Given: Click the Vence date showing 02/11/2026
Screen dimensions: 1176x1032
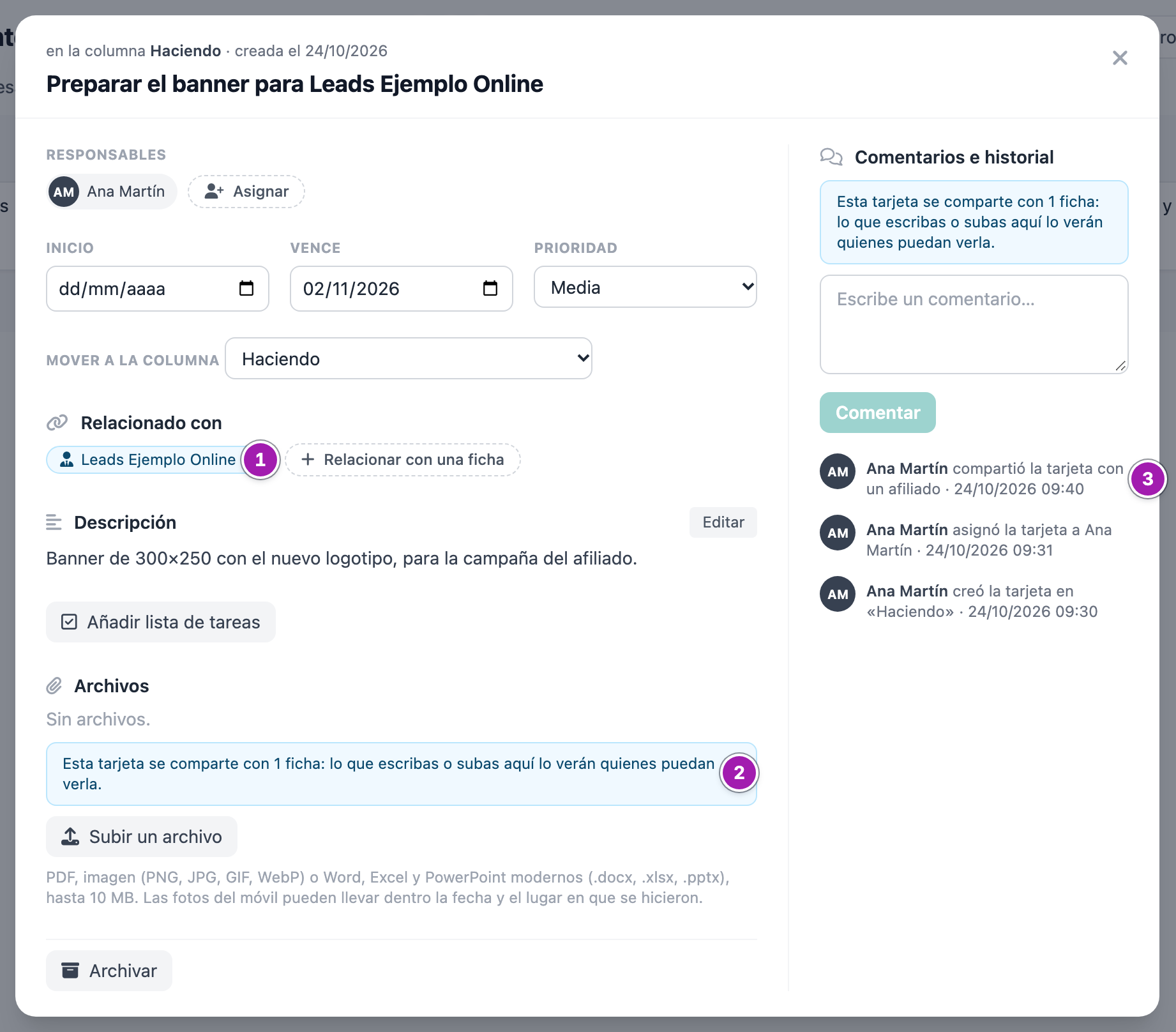Looking at the screenshot, I should click(402, 289).
